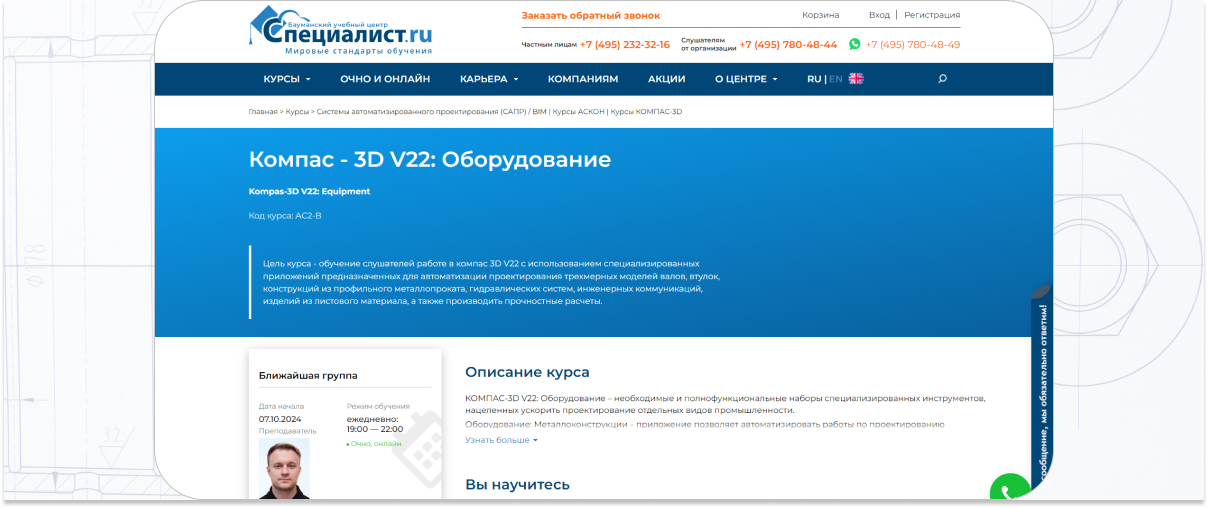Select EN language option
This screenshot has height=508, width=1208.
click(x=836, y=79)
